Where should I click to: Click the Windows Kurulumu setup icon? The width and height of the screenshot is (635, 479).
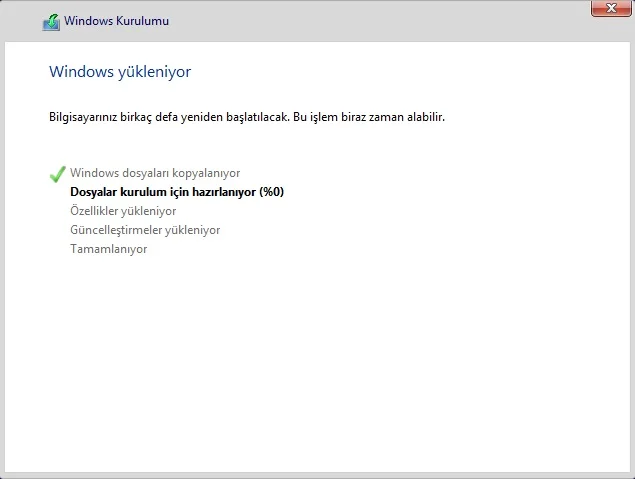(51, 21)
